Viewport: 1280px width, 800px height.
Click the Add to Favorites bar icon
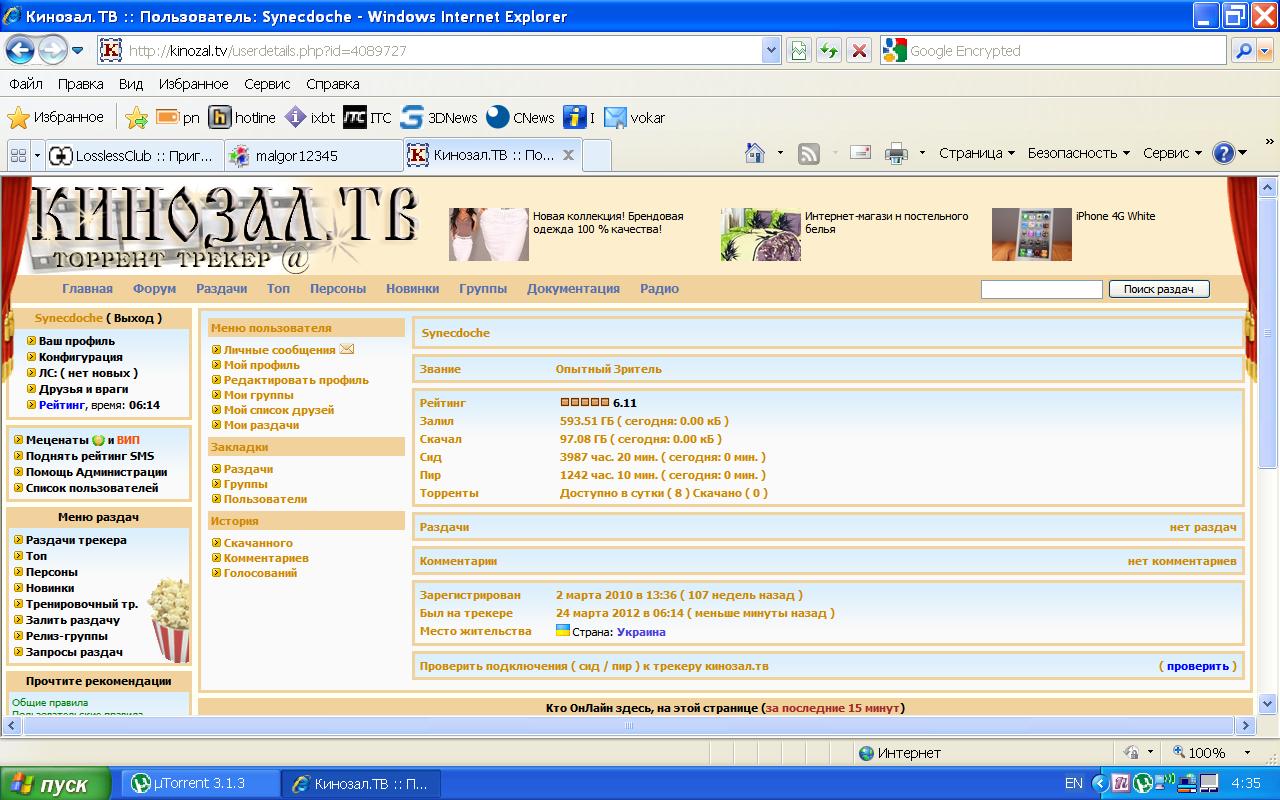tap(137, 118)
